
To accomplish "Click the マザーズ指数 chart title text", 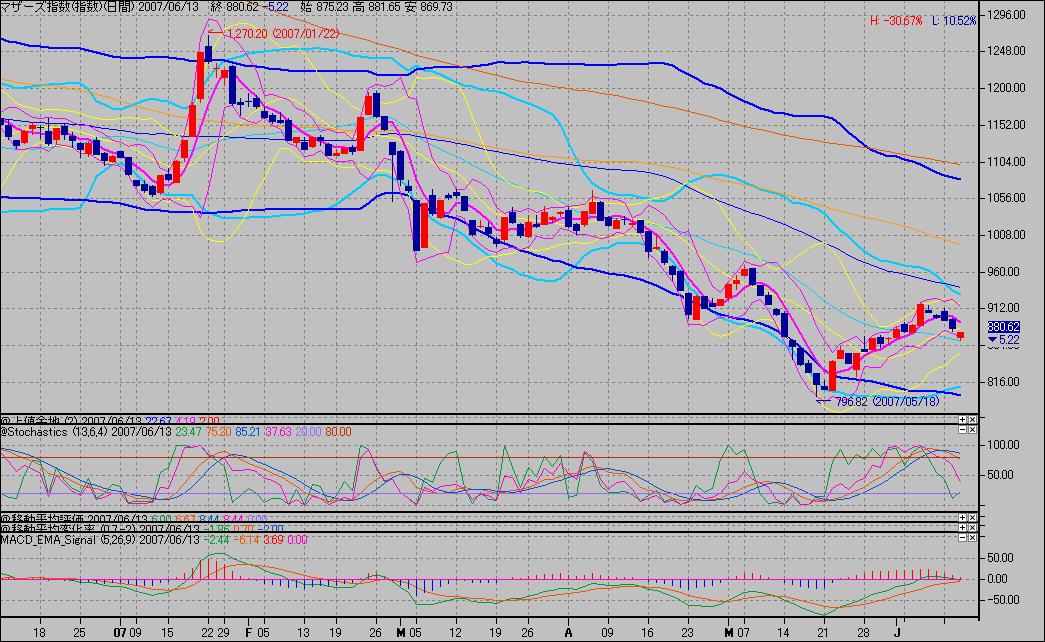I will tap(42, 7).
